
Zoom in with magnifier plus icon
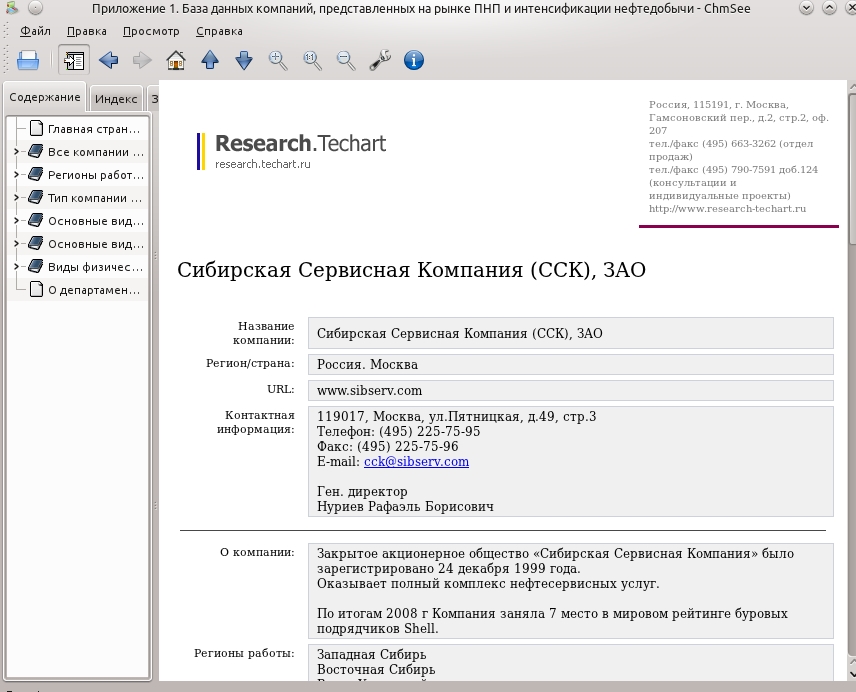point(278,60)
